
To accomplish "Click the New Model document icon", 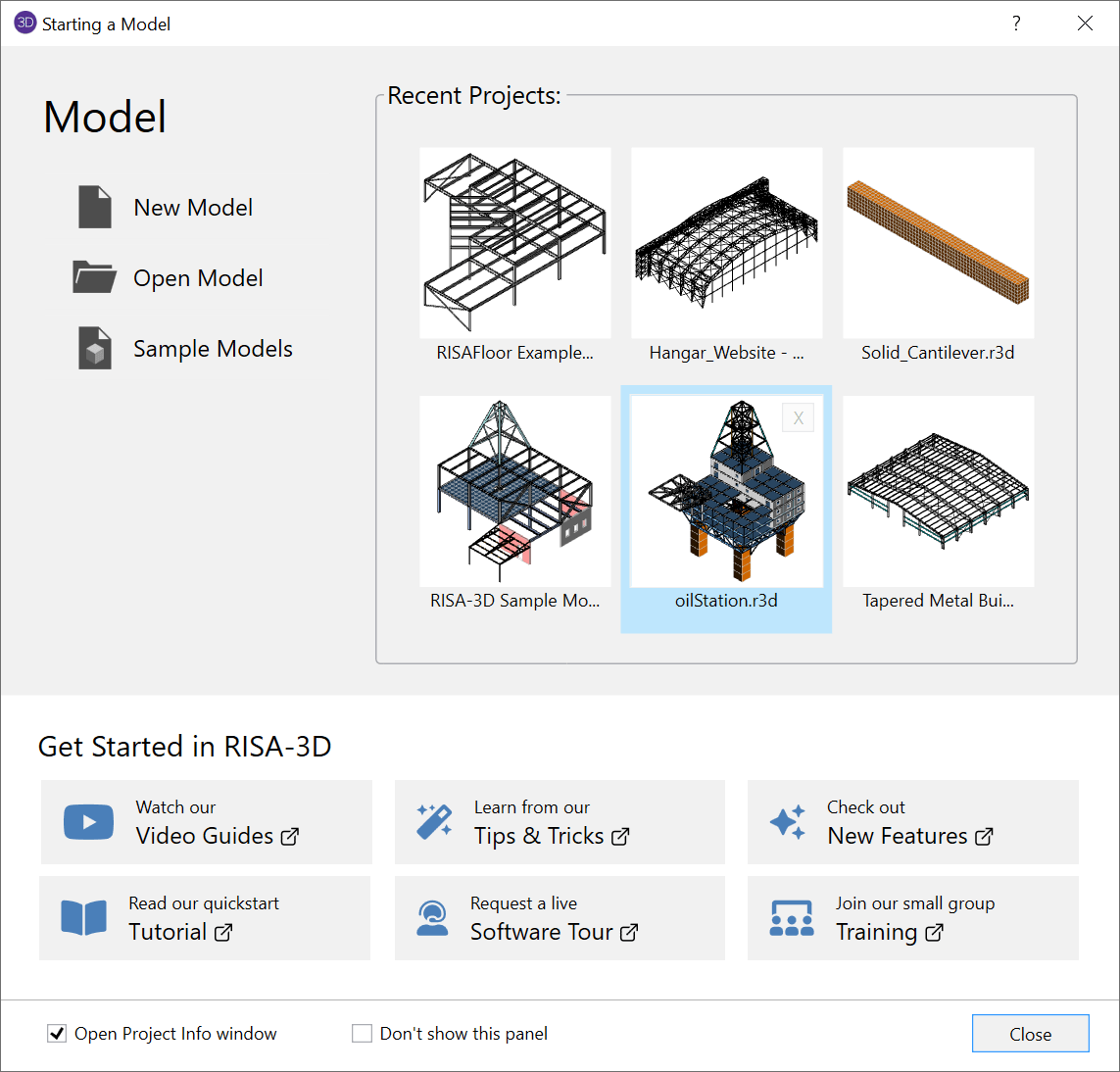I will coord(95,208).
